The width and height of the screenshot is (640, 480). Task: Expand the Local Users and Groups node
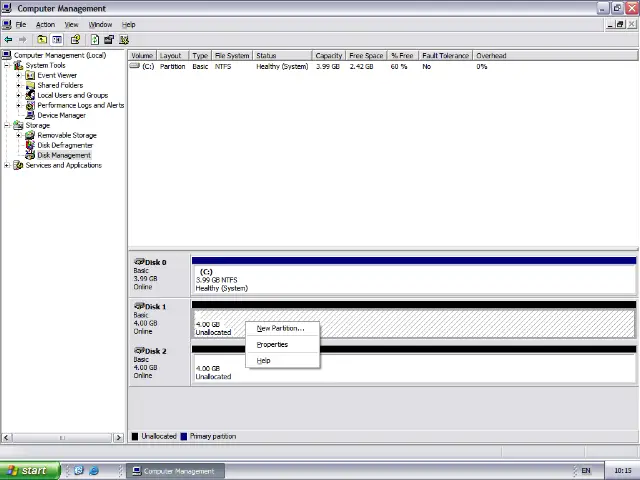[x=18, y=96]
